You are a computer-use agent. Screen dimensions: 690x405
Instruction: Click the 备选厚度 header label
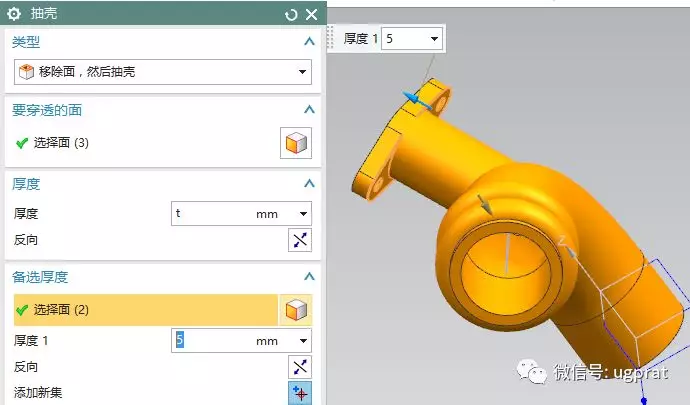pyautogui.click(x=40, y=277)
